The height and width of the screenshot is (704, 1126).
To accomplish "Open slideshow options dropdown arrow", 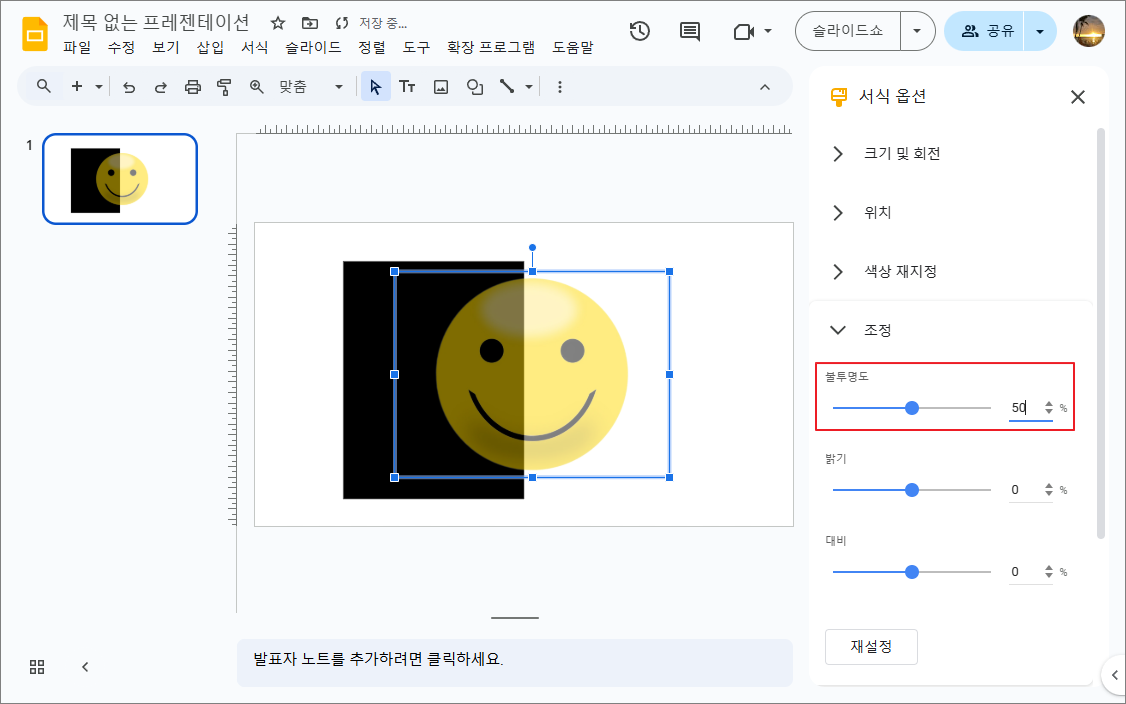I will [x=917, y=32].
